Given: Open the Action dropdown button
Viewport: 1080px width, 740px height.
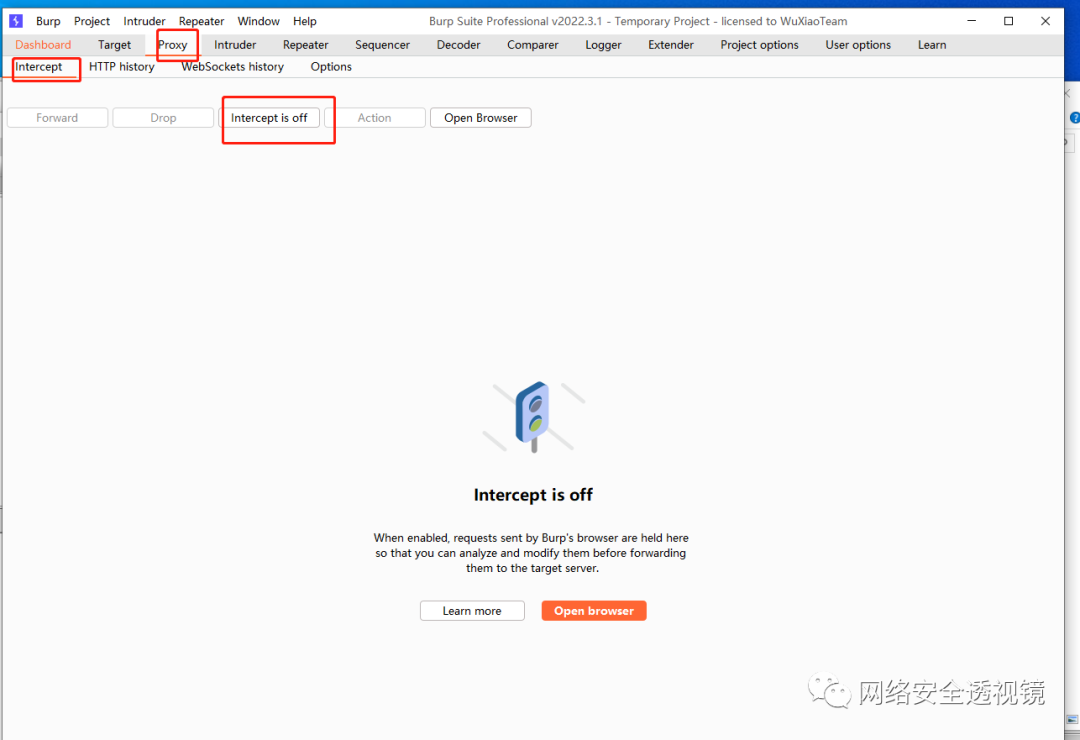Looking at the screenshot, I should tap(375, 118).
